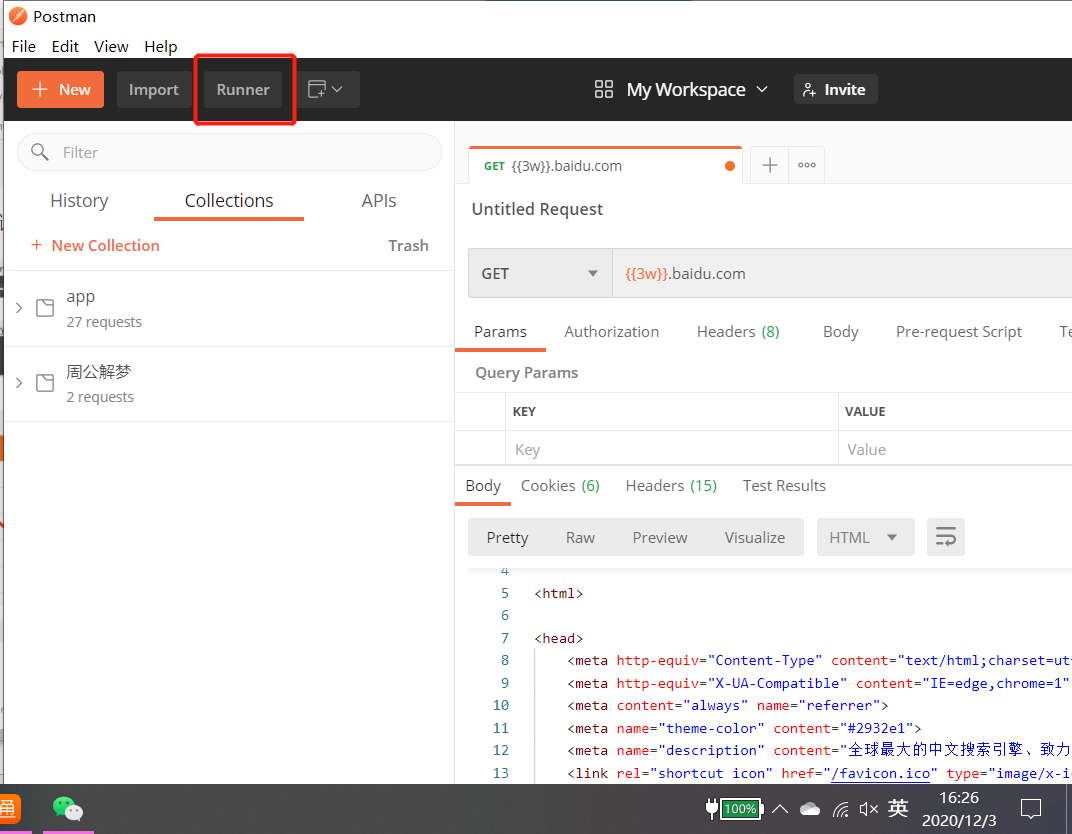Click the Wi-Fi network tray icon
The width and height of the screenshot is (1072, 834).
(841, 810)
